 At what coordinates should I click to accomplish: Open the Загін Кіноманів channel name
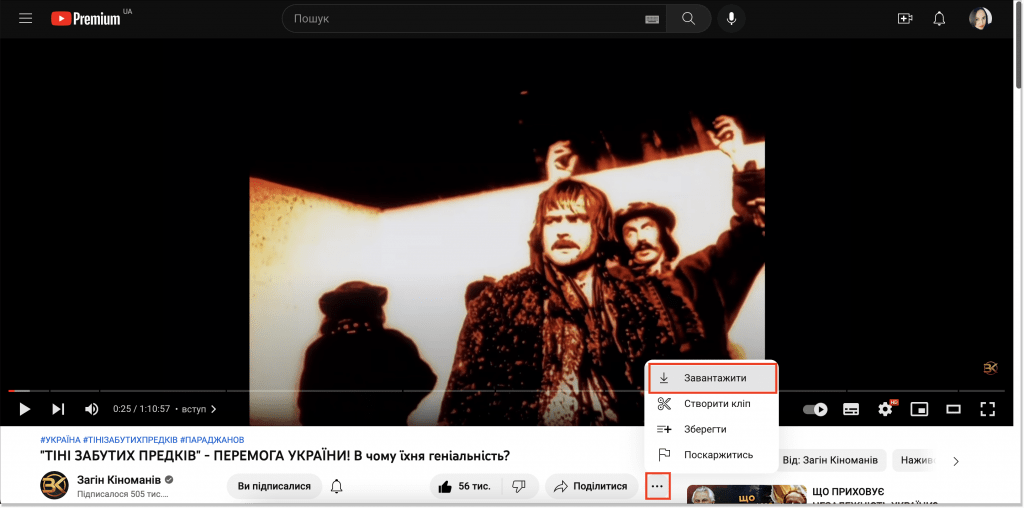tap(119, 480)
